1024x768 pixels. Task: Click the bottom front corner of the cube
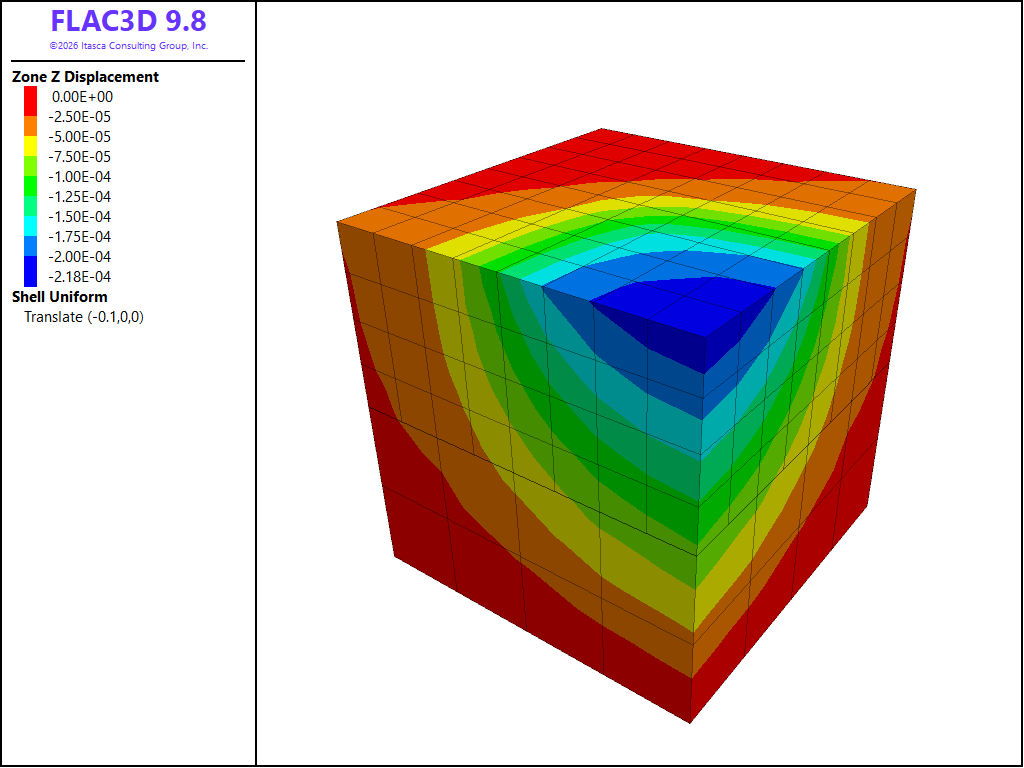coord(690,722)
